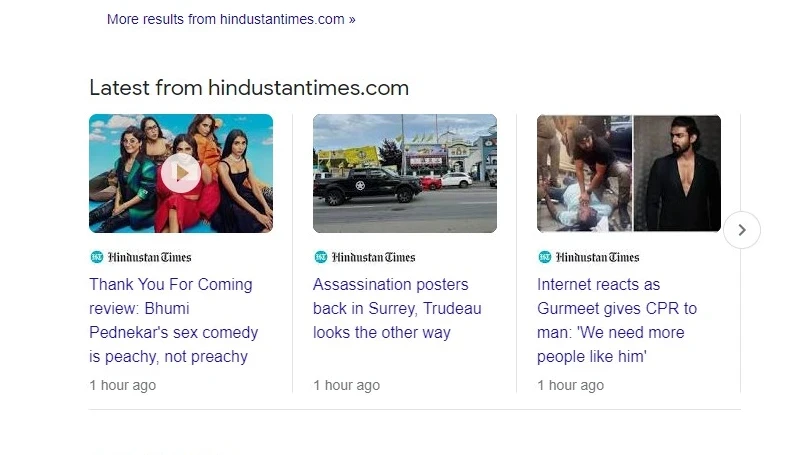
Task: Select Hindustan Times source name on first card
Action: pos(149,257)
